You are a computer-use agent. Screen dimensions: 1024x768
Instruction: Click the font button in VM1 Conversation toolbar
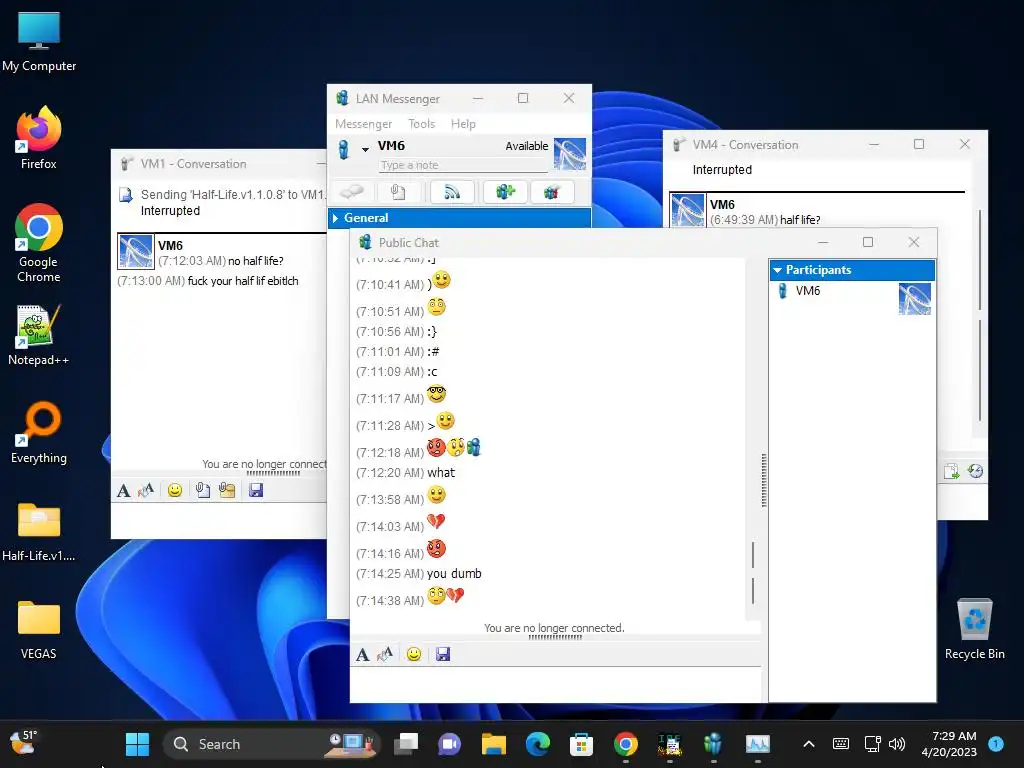(123, 490)
